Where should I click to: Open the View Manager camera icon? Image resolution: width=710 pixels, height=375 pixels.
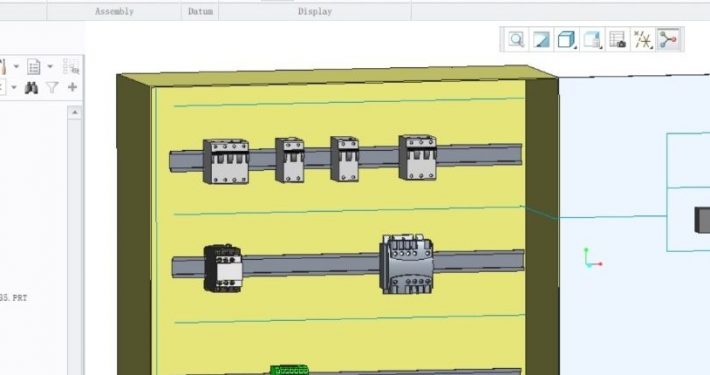point(618,40)
